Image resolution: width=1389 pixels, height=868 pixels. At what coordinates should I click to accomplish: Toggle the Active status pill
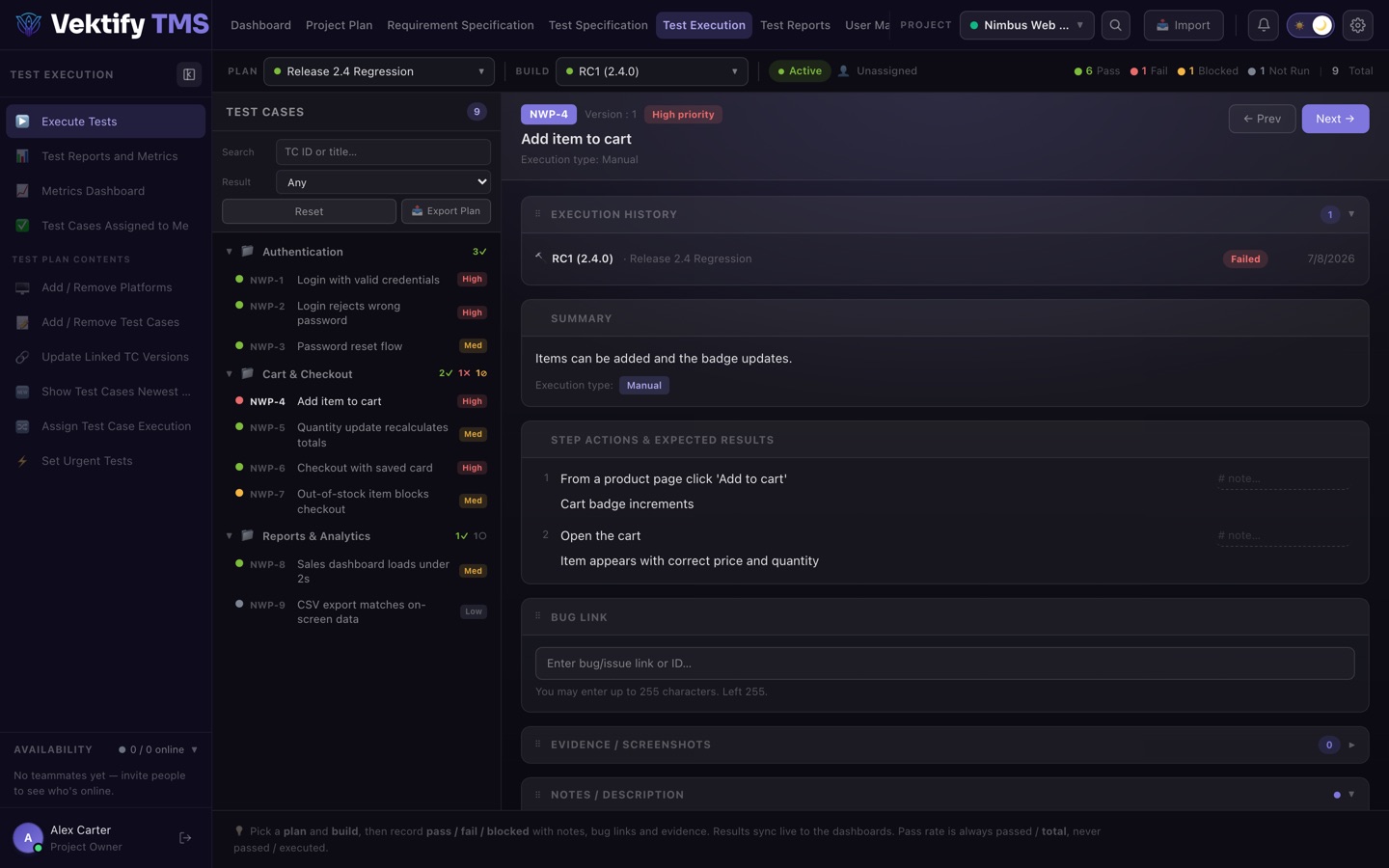[800, 71]
